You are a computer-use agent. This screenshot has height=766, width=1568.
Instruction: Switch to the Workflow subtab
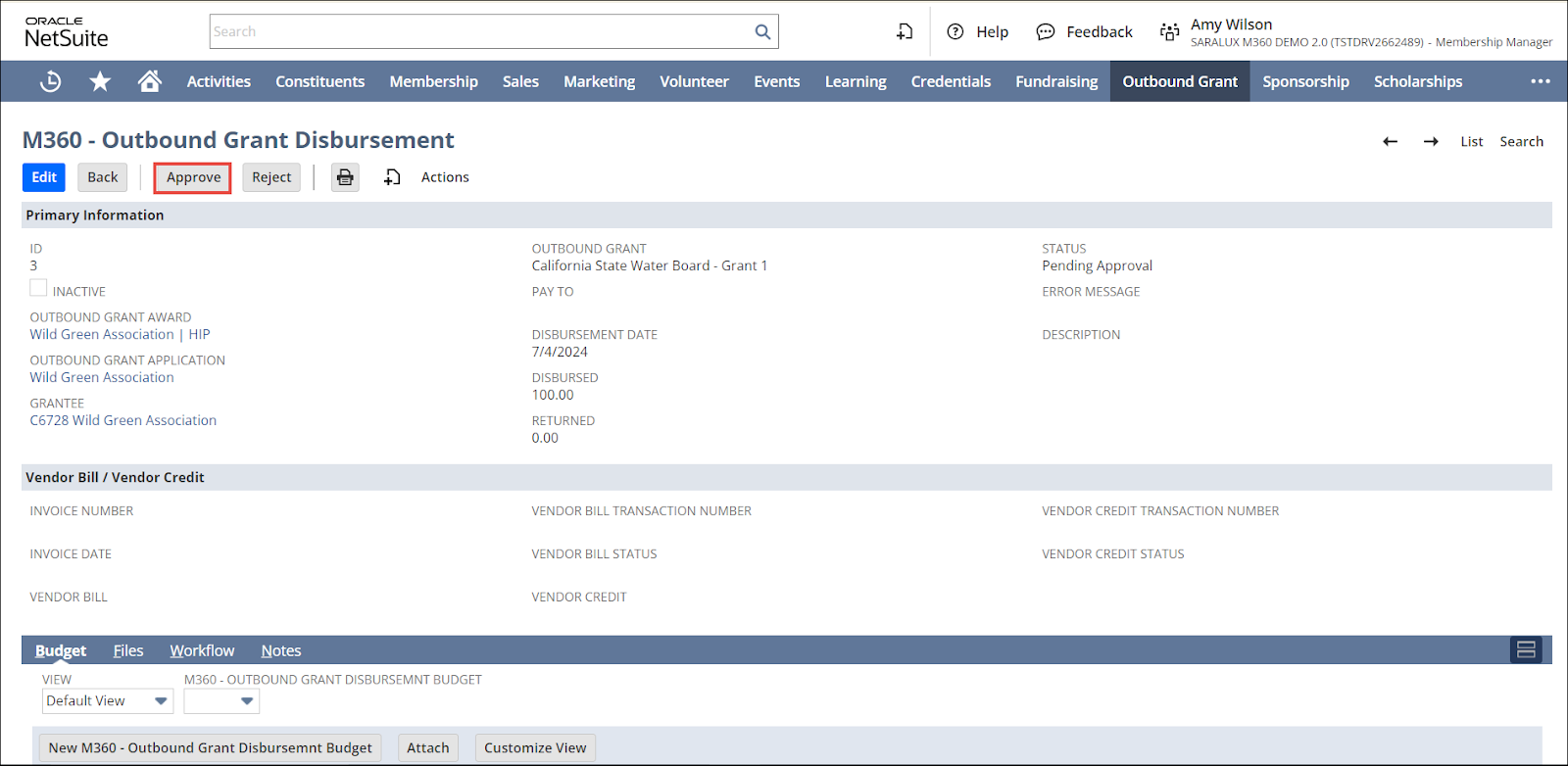click(202, 651)
